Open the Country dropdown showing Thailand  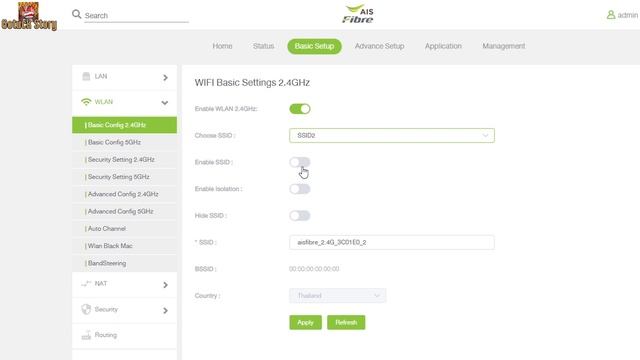pos(338,296)
